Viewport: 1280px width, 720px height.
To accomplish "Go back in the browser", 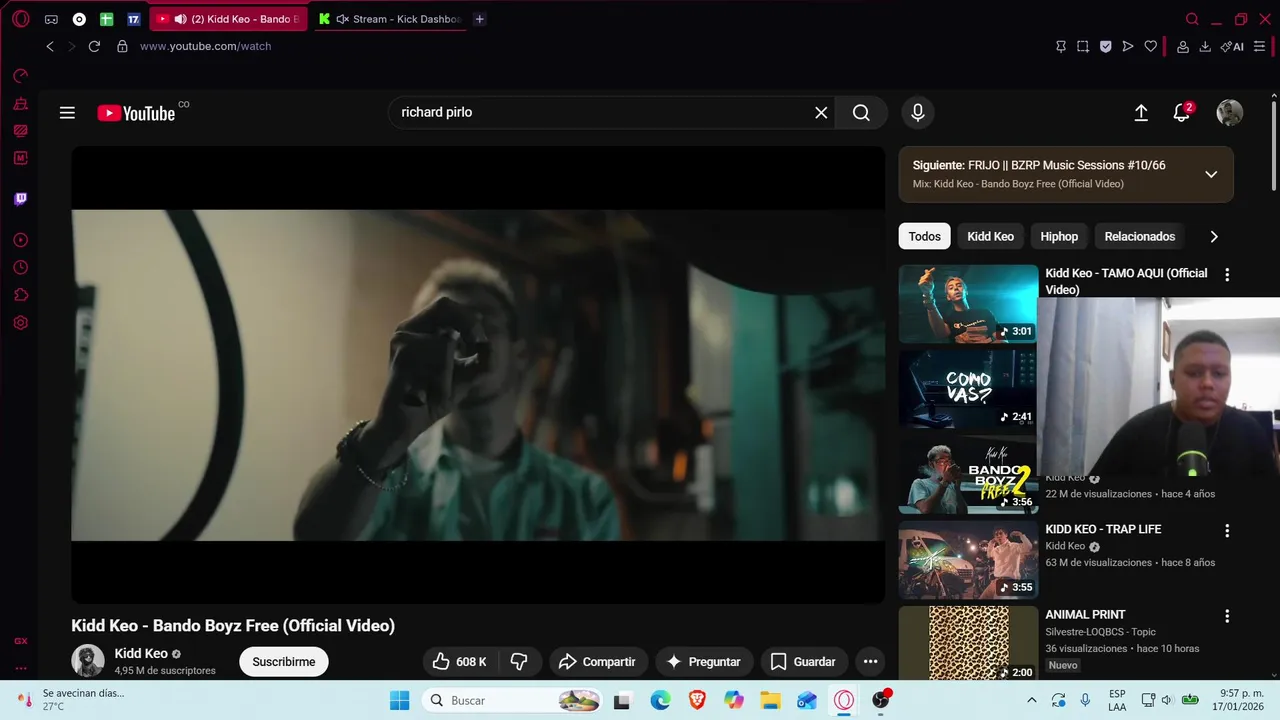I will pos(50,46).
